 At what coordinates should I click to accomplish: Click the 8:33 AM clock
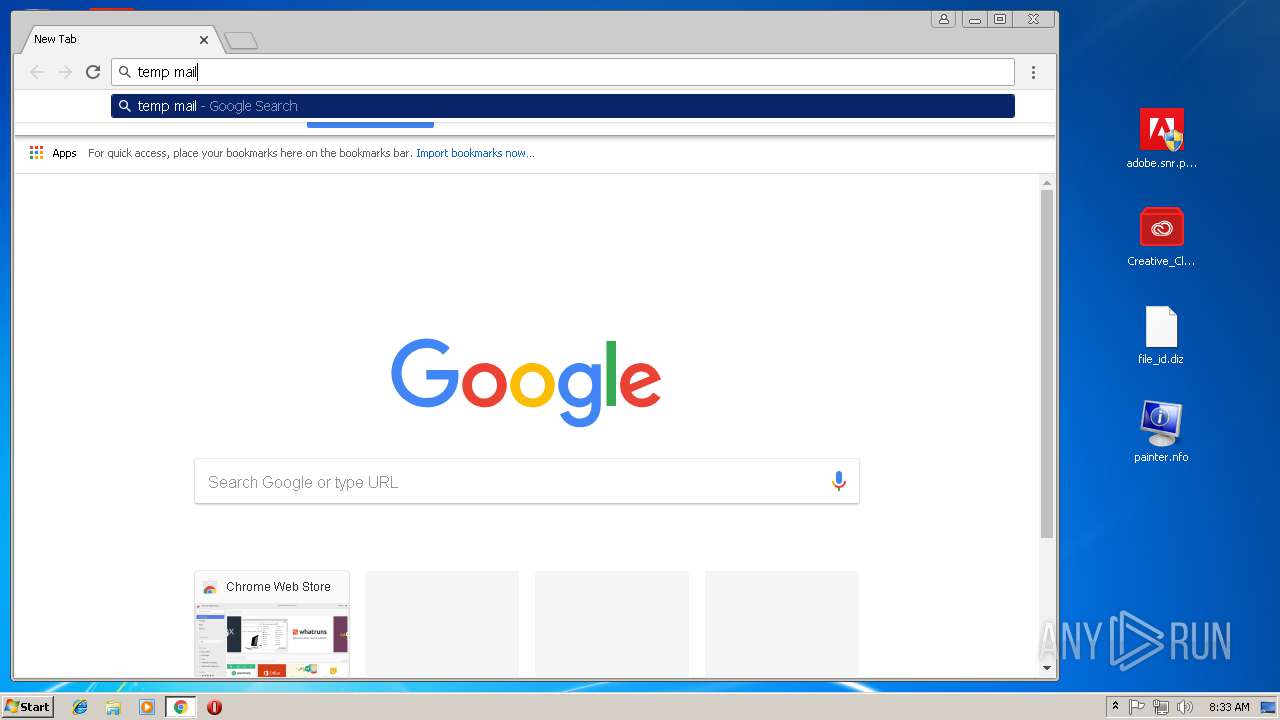1229,707
